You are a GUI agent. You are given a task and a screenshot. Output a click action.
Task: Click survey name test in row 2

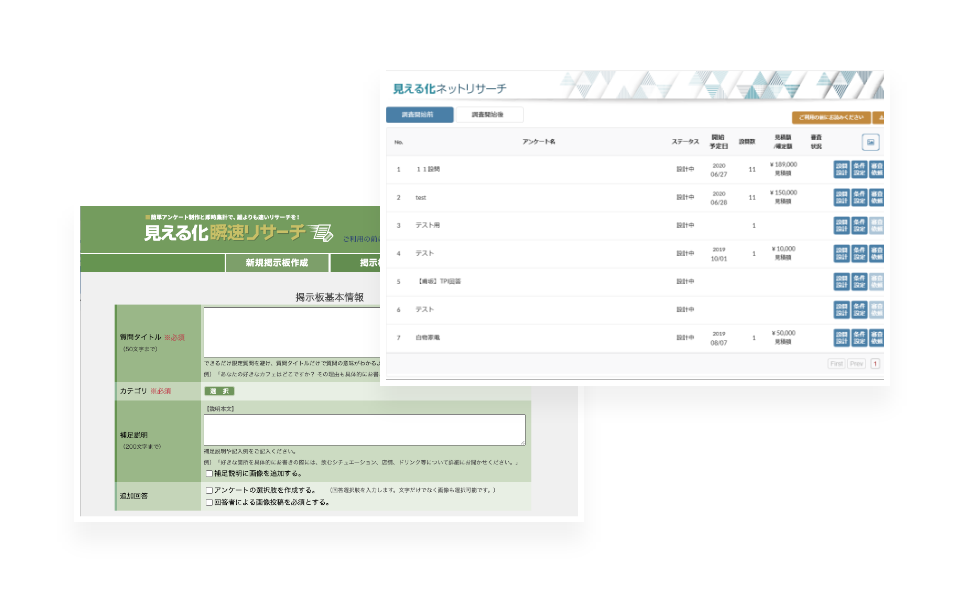click(x=421, y=197)
